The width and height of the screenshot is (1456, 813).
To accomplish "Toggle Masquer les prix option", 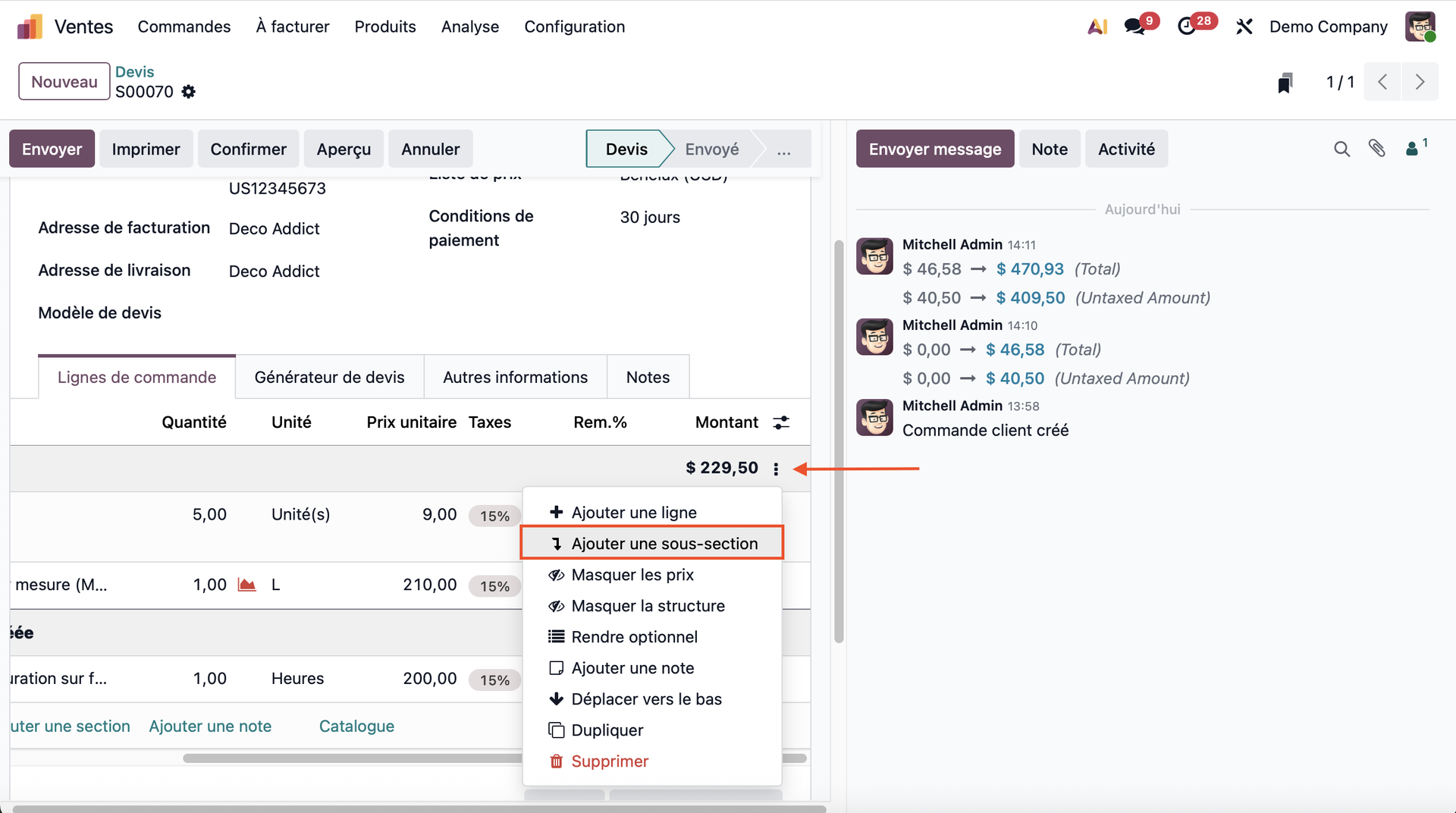I will (x=632, y=575).
